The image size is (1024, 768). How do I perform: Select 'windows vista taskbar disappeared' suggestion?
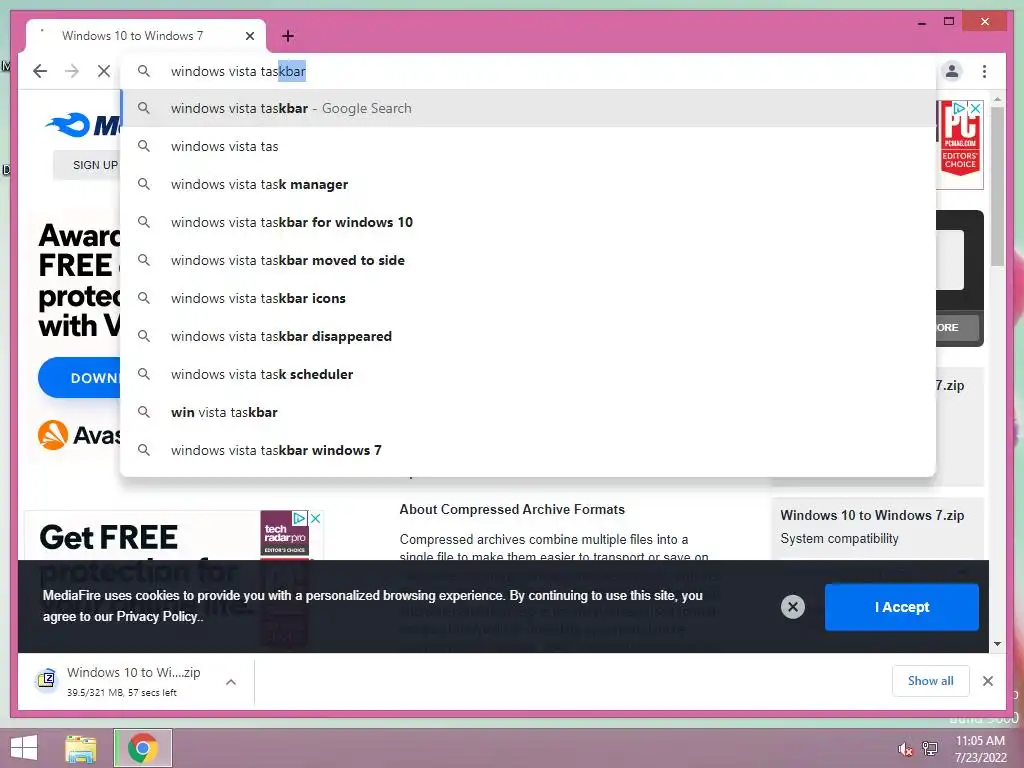(x=528, y=336)
